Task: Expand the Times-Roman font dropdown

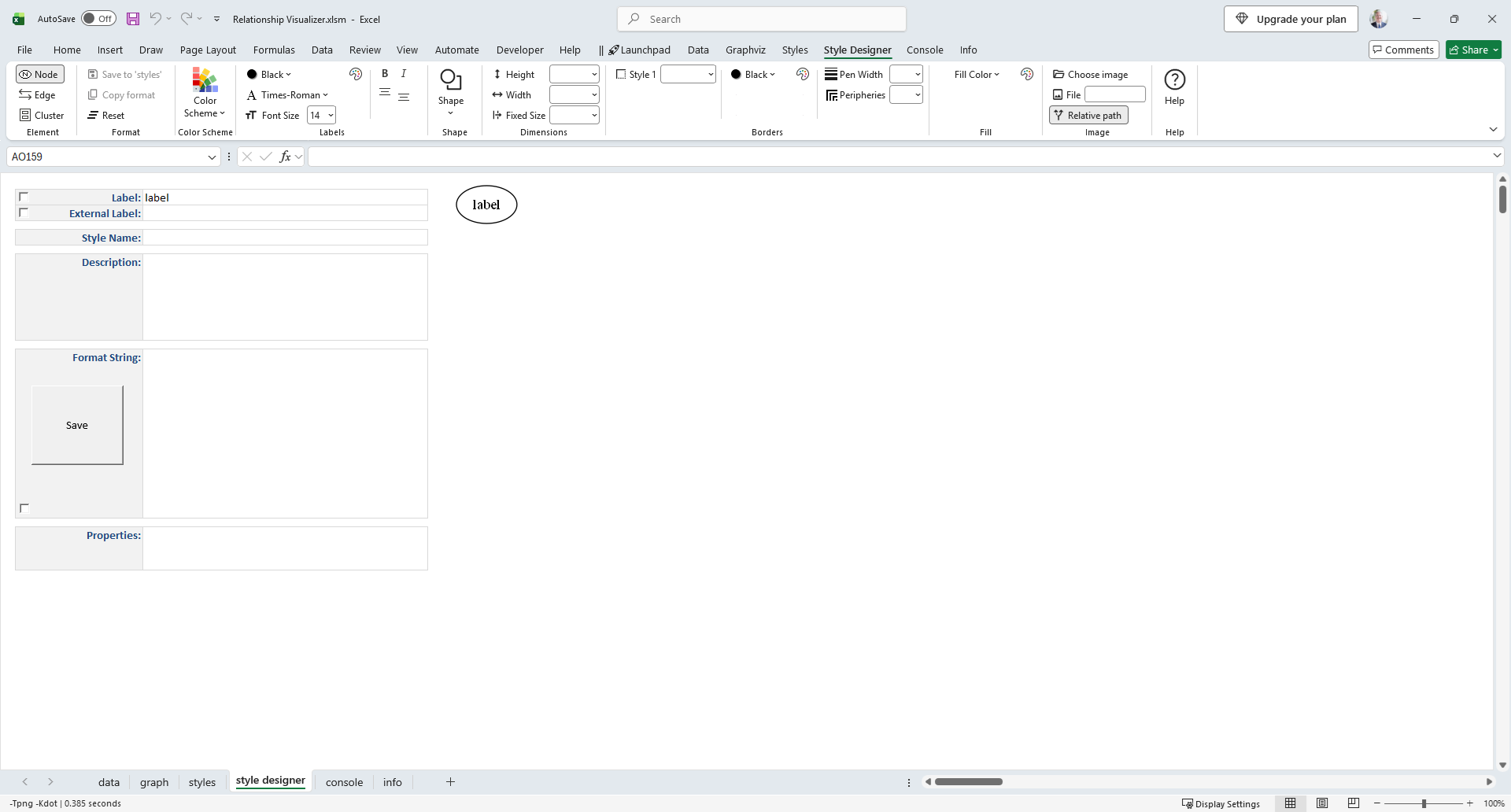Action: [x=325, y=94]
